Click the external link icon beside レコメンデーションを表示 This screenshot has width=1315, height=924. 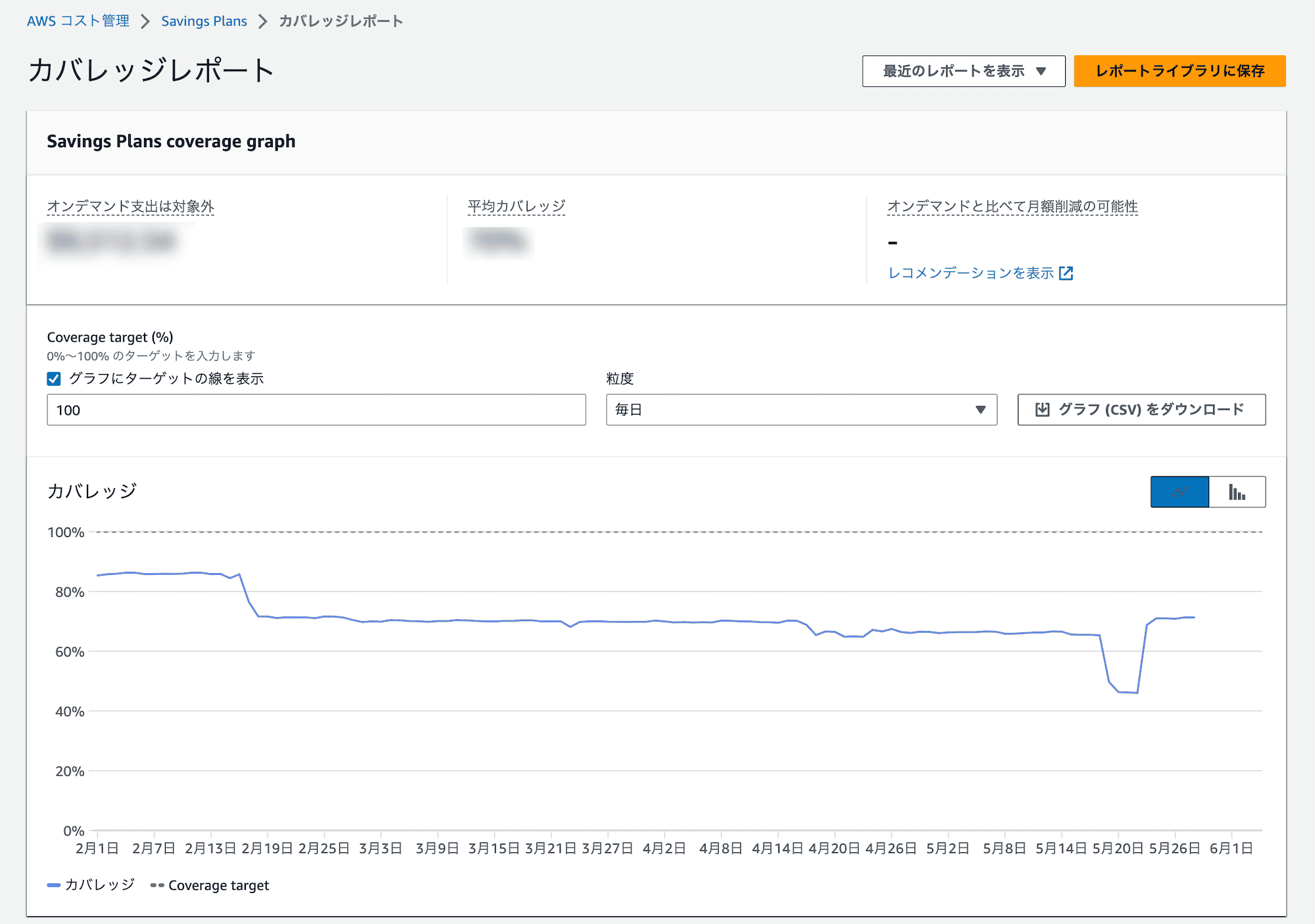1066,273
